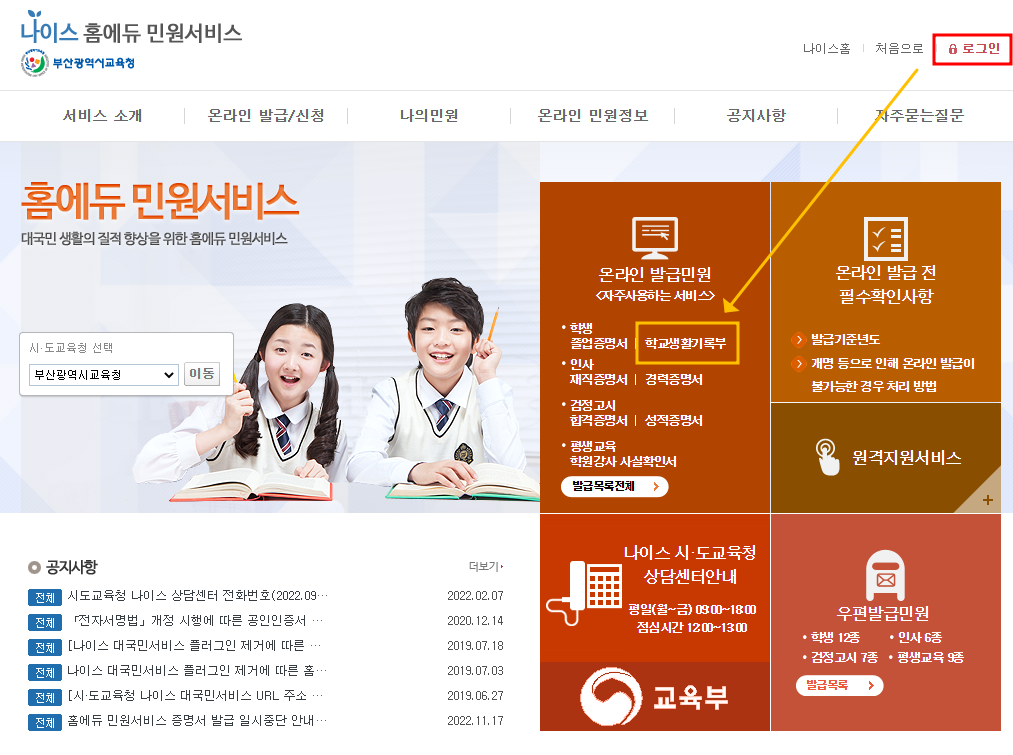
Task: Expand the 원격지원서비스 panel with the plus sign
Action: [987, 499]
